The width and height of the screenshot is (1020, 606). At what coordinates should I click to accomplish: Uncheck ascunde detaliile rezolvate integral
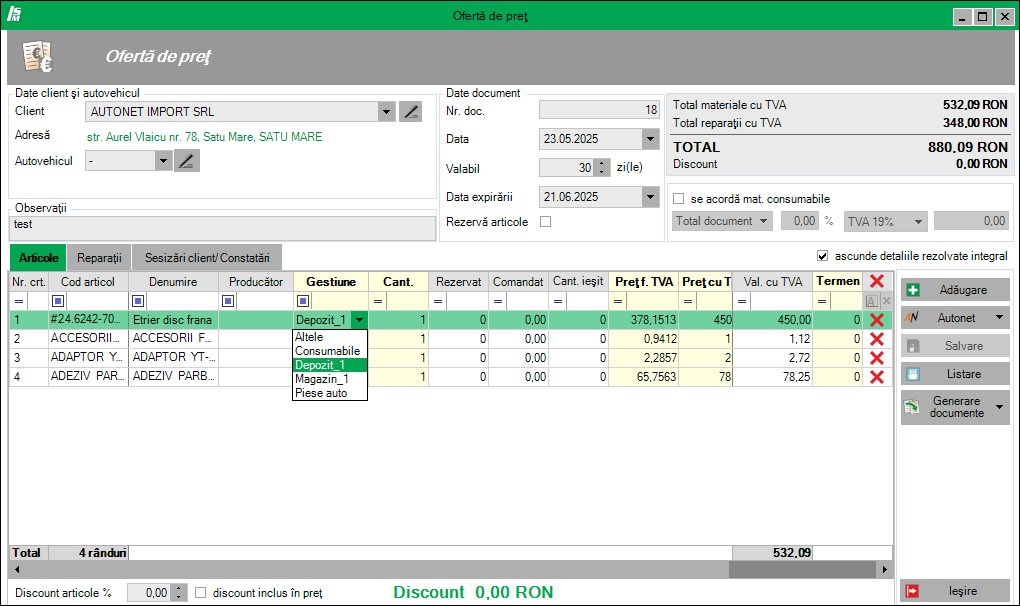tap(822, 256)
